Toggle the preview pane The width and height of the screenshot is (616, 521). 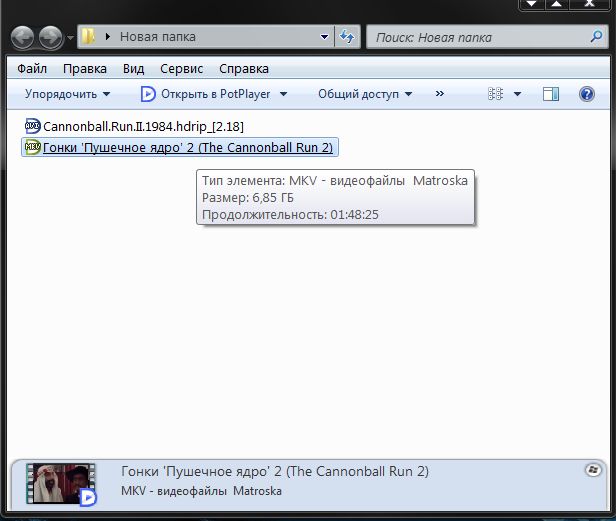tap(551, 94)
